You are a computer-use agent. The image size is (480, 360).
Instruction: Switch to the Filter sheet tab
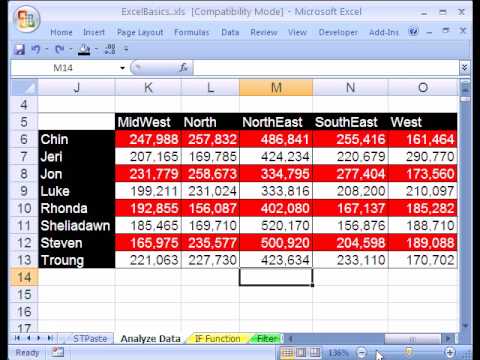(267, 339)
